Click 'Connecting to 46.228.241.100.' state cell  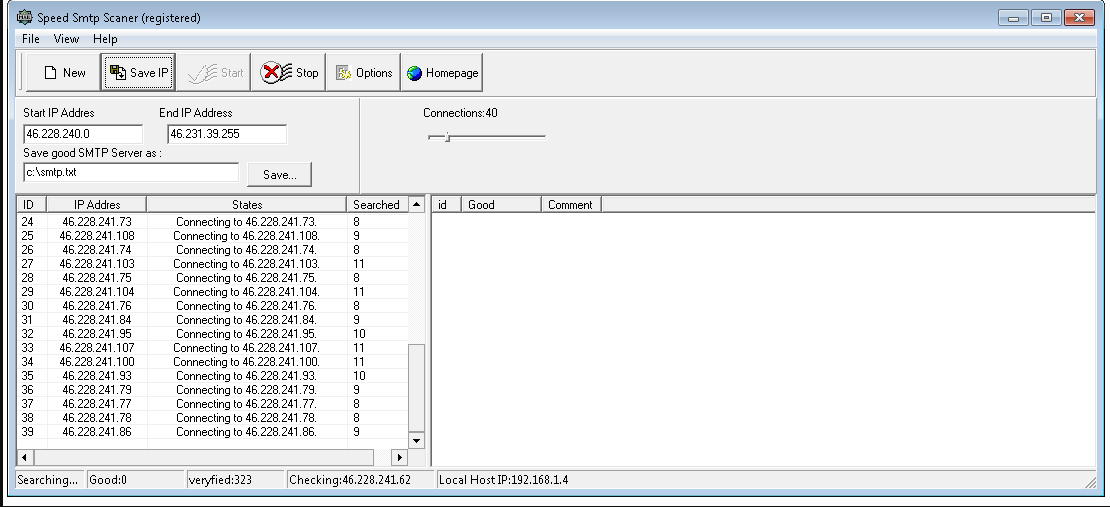[246, 362]
